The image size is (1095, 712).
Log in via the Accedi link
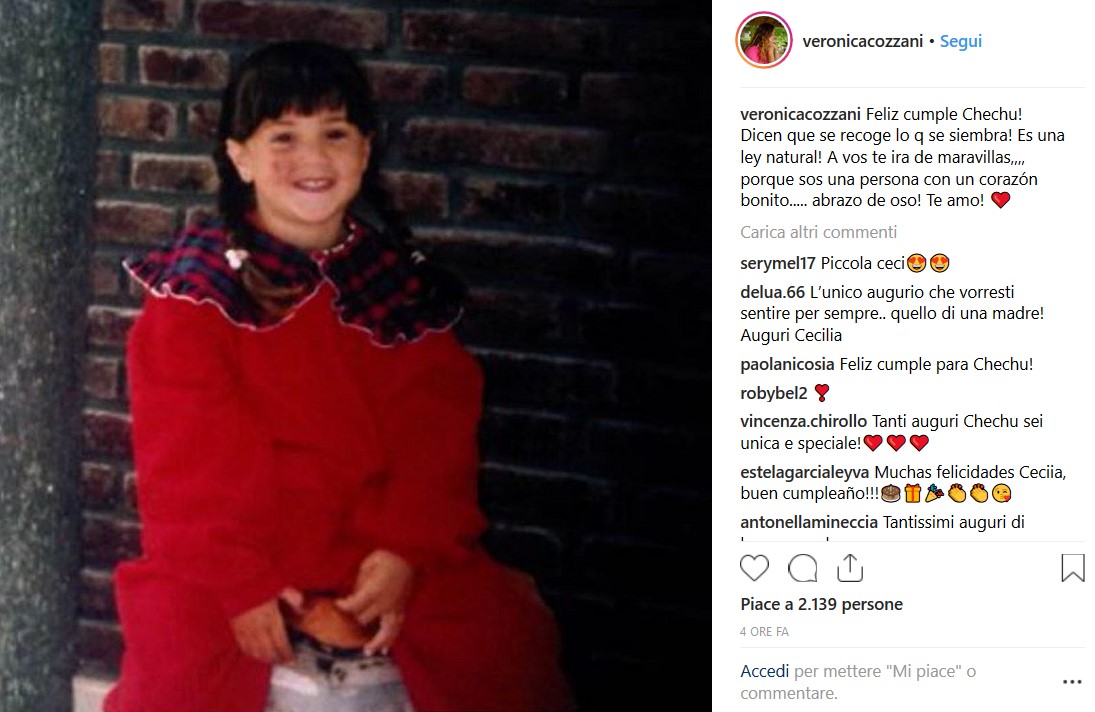pos(765,671)
